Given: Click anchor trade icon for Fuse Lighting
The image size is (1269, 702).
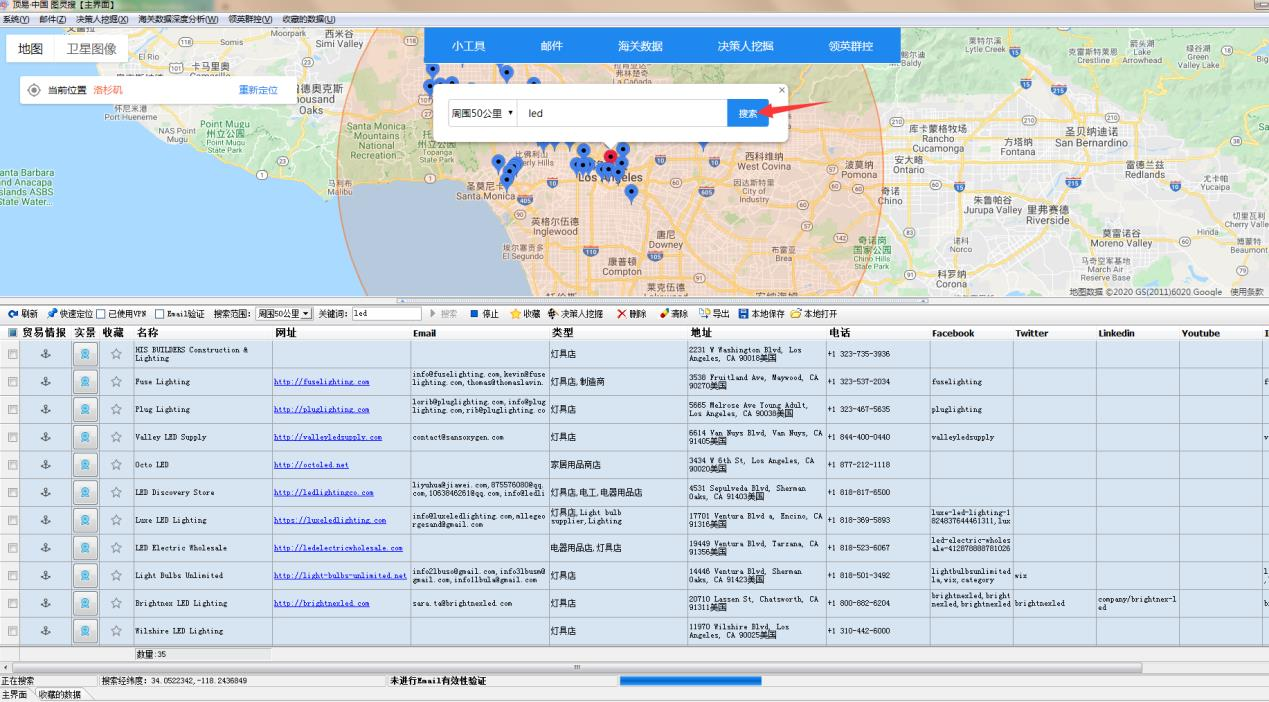Looking at the screenshot, I should pos(44,381).
